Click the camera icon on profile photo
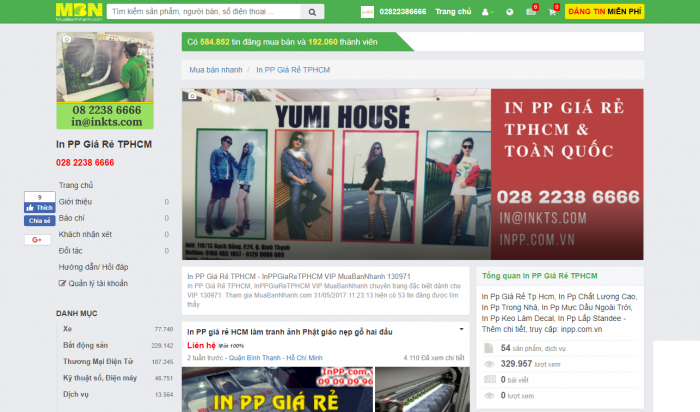The height and width of the screenshot is (412, 700). pyautogui.click(x=67, y=39)
